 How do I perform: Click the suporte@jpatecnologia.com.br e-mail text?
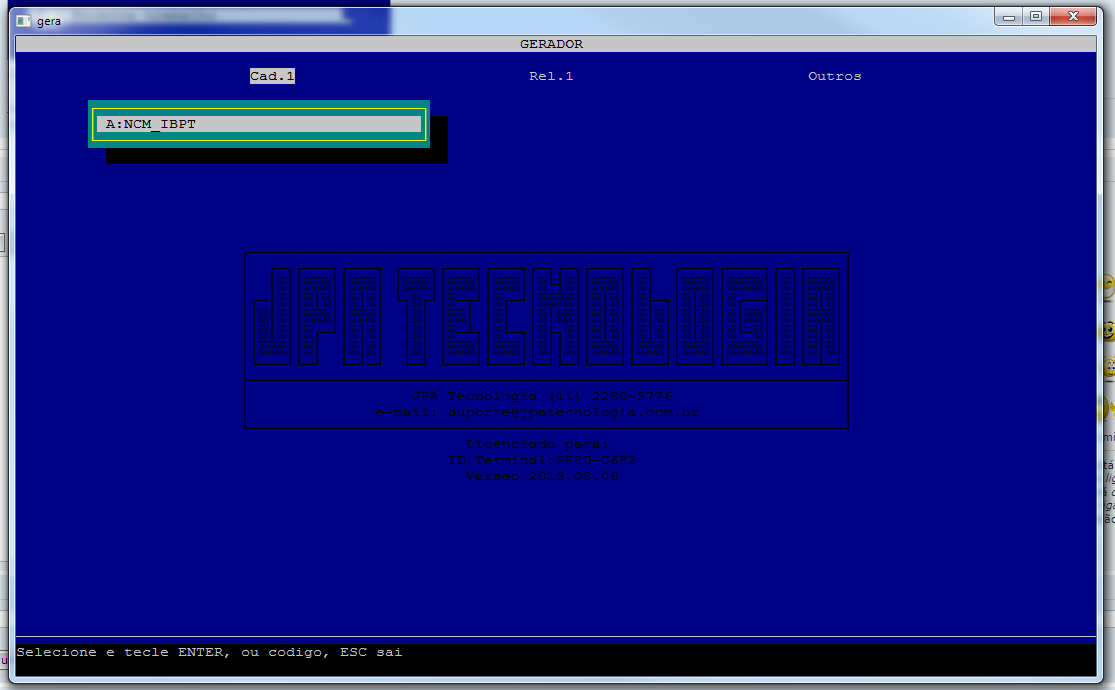(573, 413)
